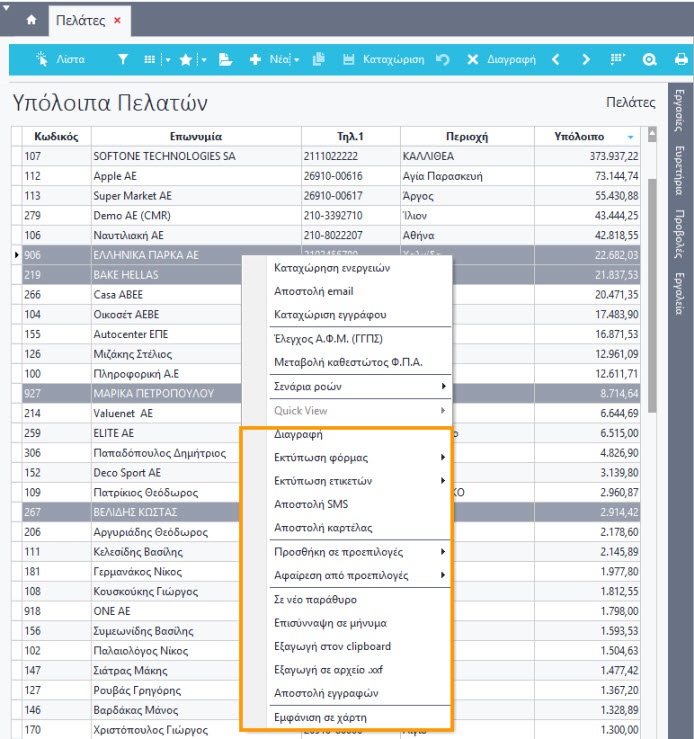Go to previous record arrow
The height and width of the screenshot is (739, 694).
coord(556,60)
